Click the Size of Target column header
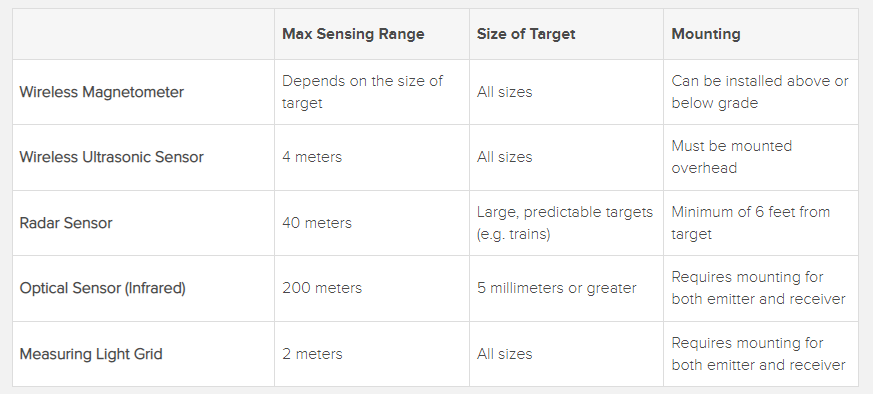Viewport: 873px width, 394px height. tap(526, 34)
